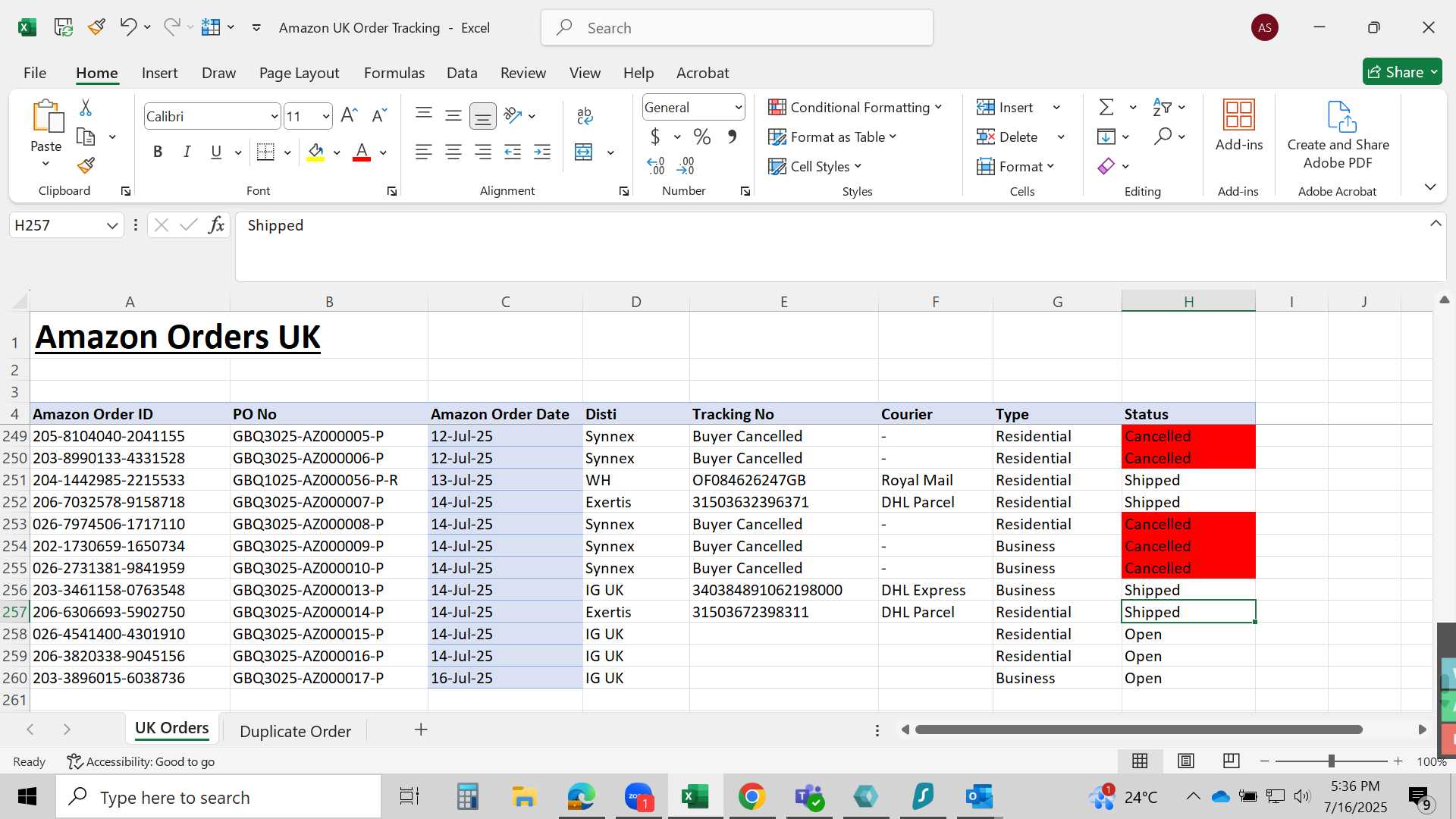Screen dimensions: 1456x819
Task: Switch to the Data ribbon tab
Action: (462, 73)
